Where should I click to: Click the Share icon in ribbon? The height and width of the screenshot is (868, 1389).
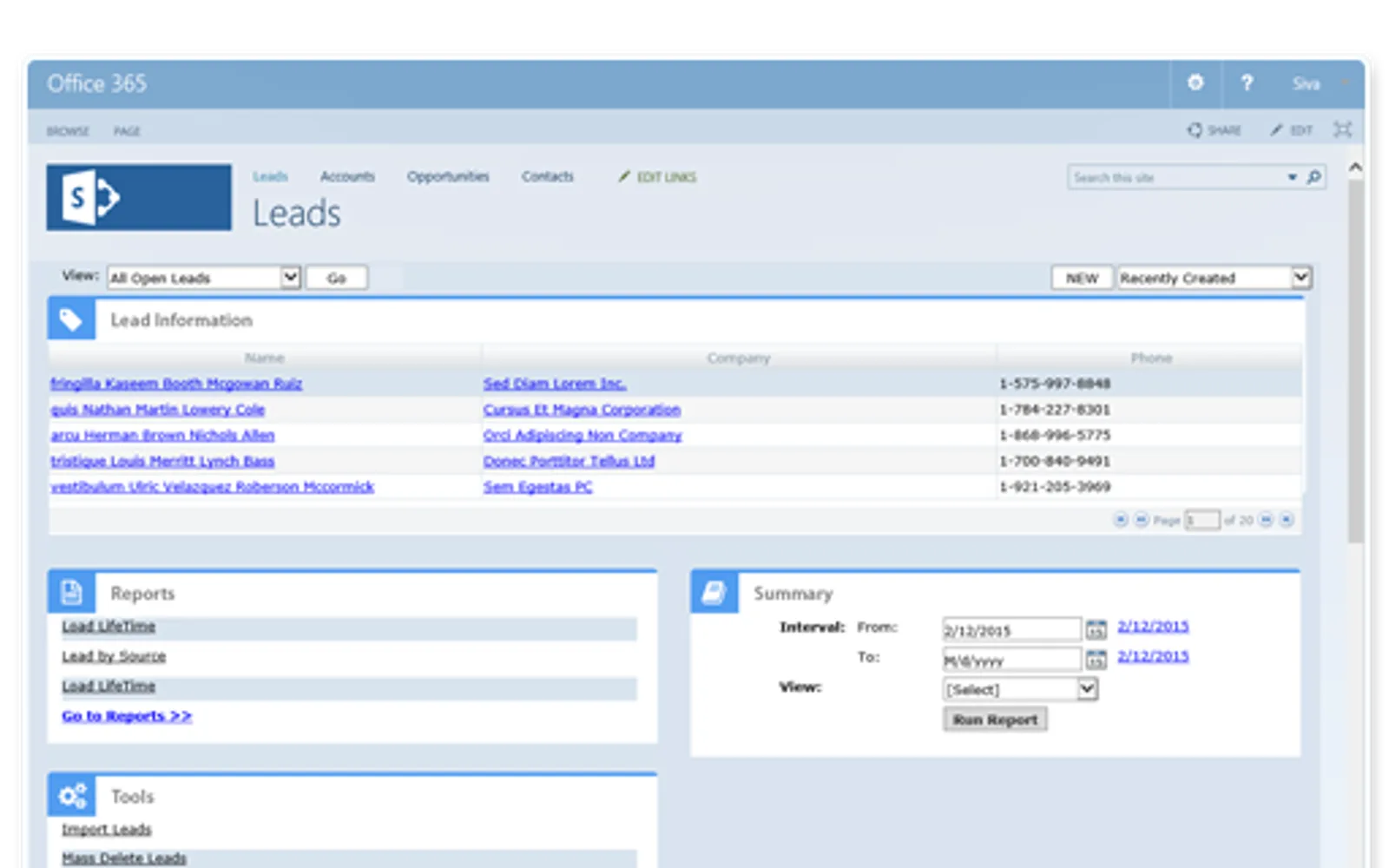(1195, 129)
